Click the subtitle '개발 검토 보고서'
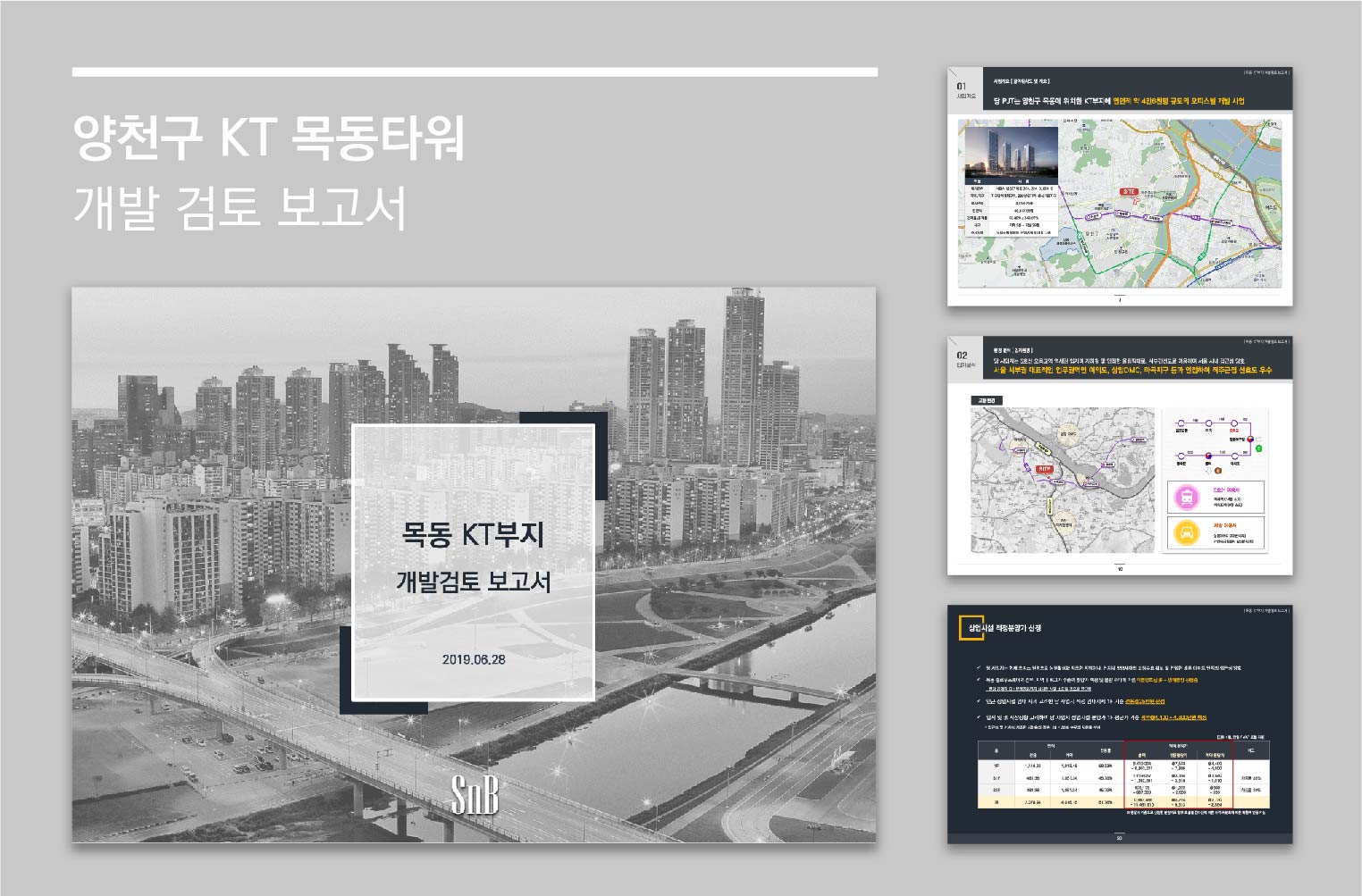 (240, 206)
